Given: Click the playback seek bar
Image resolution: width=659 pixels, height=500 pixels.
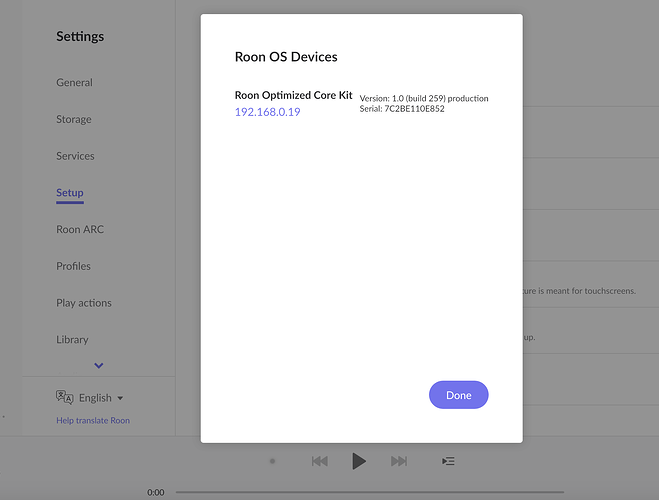Looking at the screenshot, I should tap(370, 492).
